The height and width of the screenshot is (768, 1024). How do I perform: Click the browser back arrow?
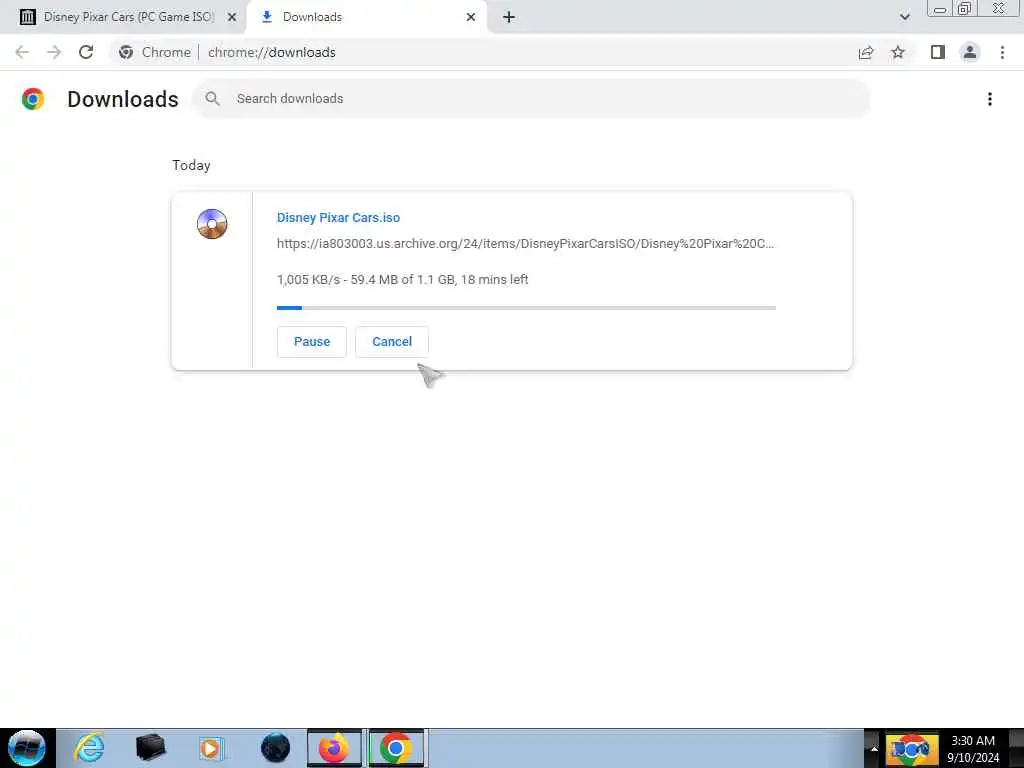(22, 52)
